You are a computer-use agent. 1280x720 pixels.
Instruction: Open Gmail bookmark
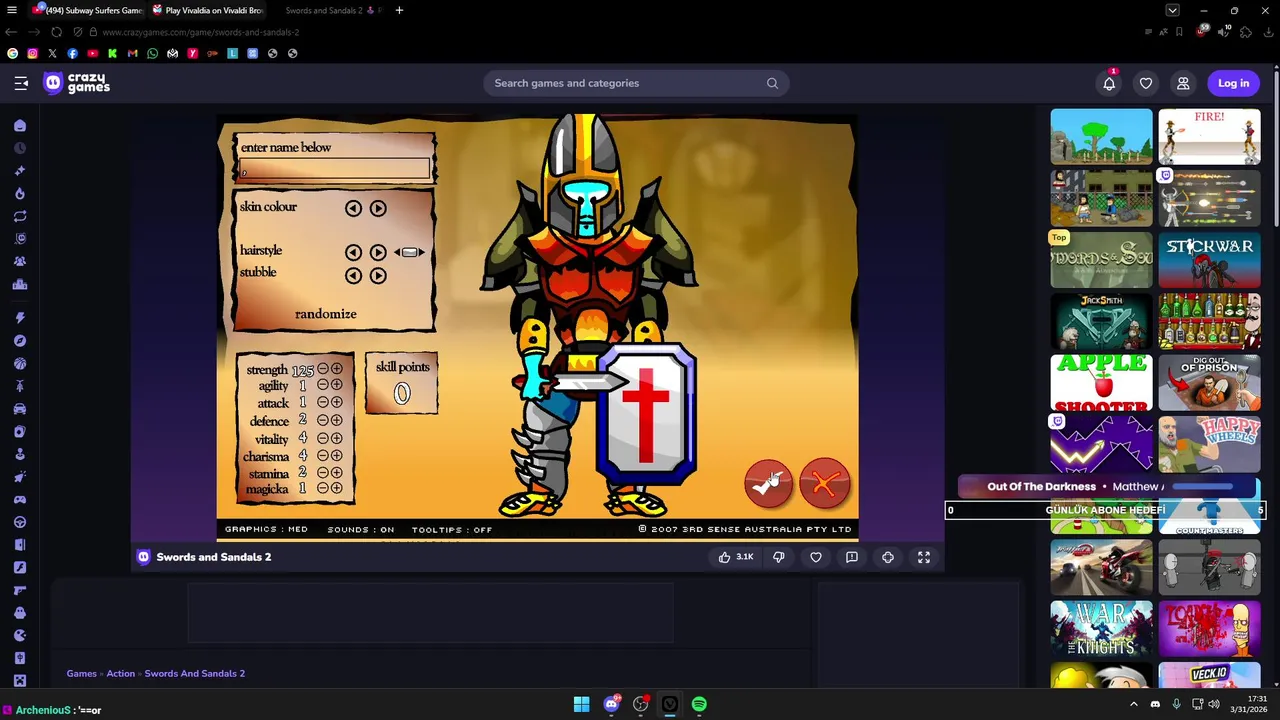(132, 53)
